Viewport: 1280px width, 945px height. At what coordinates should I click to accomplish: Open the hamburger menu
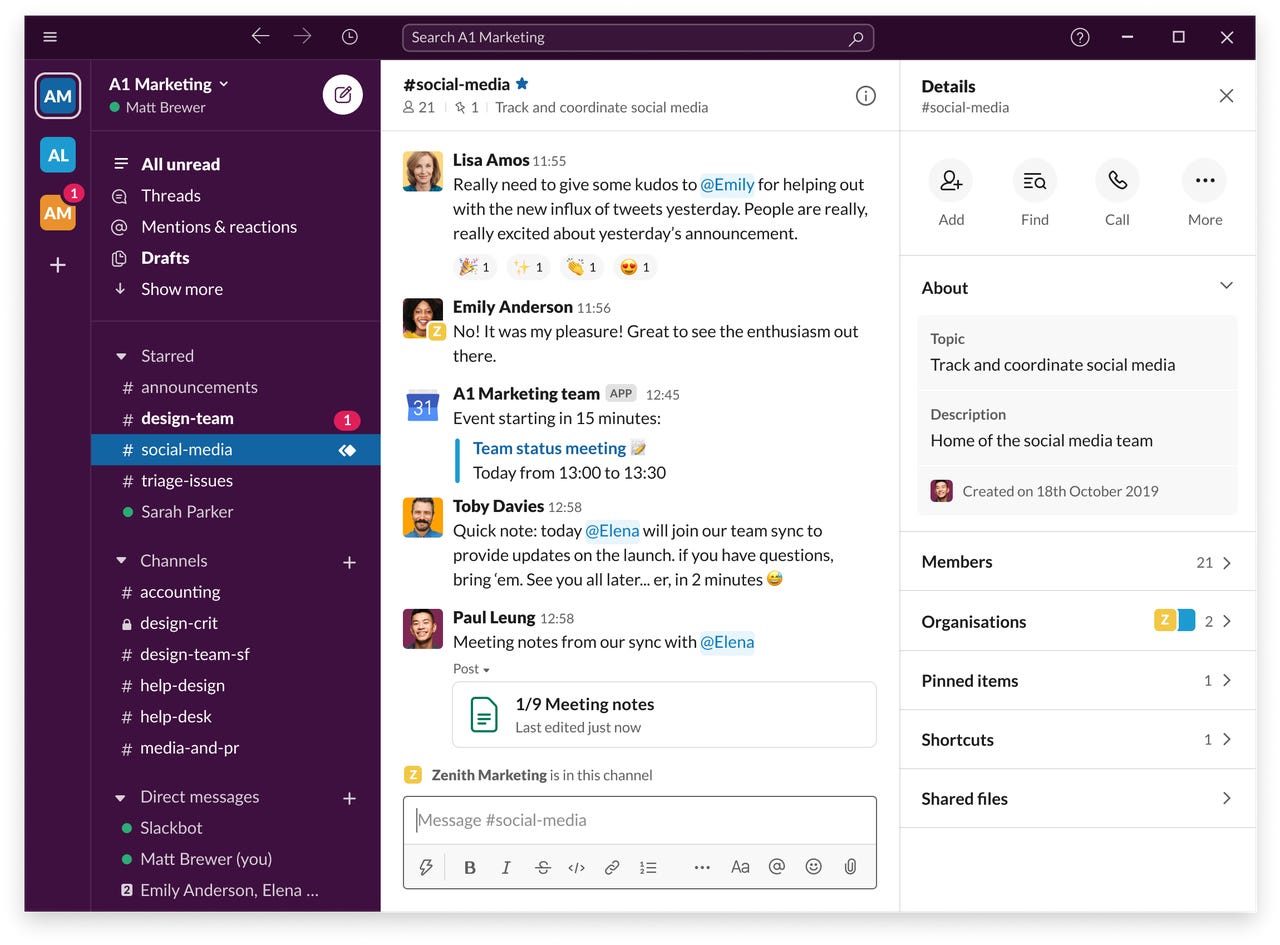[49, 36]
